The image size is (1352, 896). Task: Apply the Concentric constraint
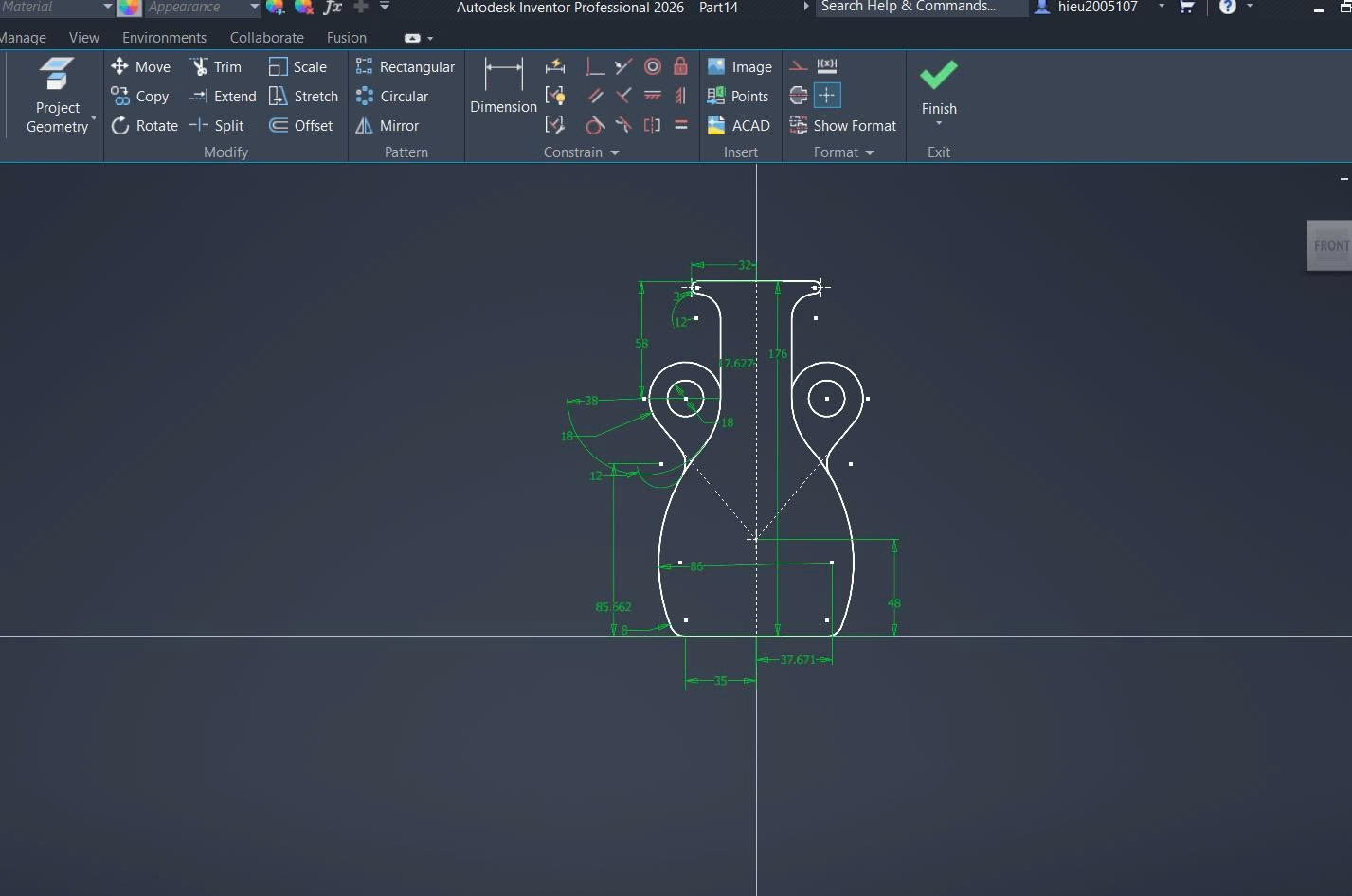tap(652, 66)
